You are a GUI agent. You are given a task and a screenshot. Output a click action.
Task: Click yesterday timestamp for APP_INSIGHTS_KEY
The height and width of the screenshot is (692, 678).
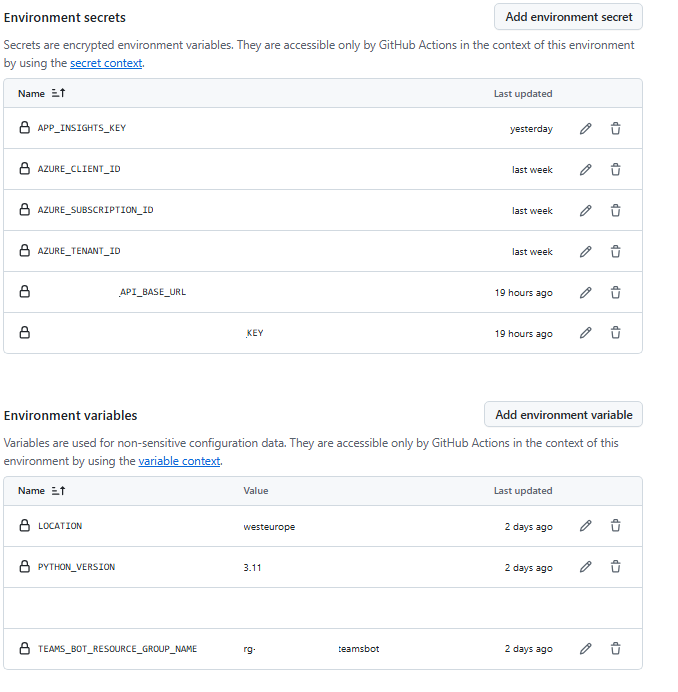pyautogui.click(x=531, y=129)
